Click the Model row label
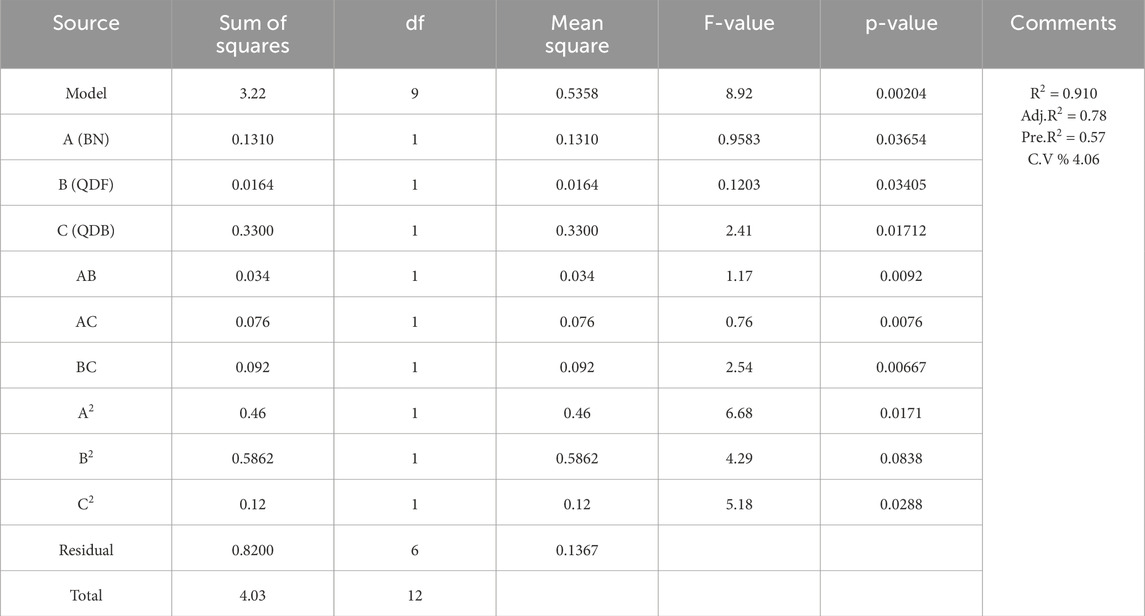1145x616 pixels. (x=86, y=93)
